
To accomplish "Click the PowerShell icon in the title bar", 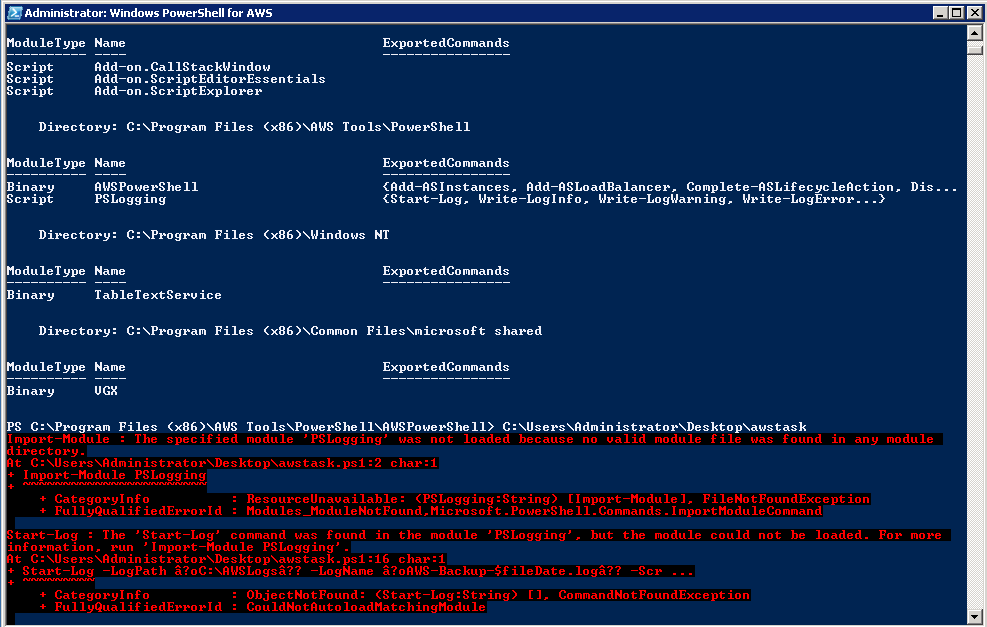I will [x=12, y=13].
